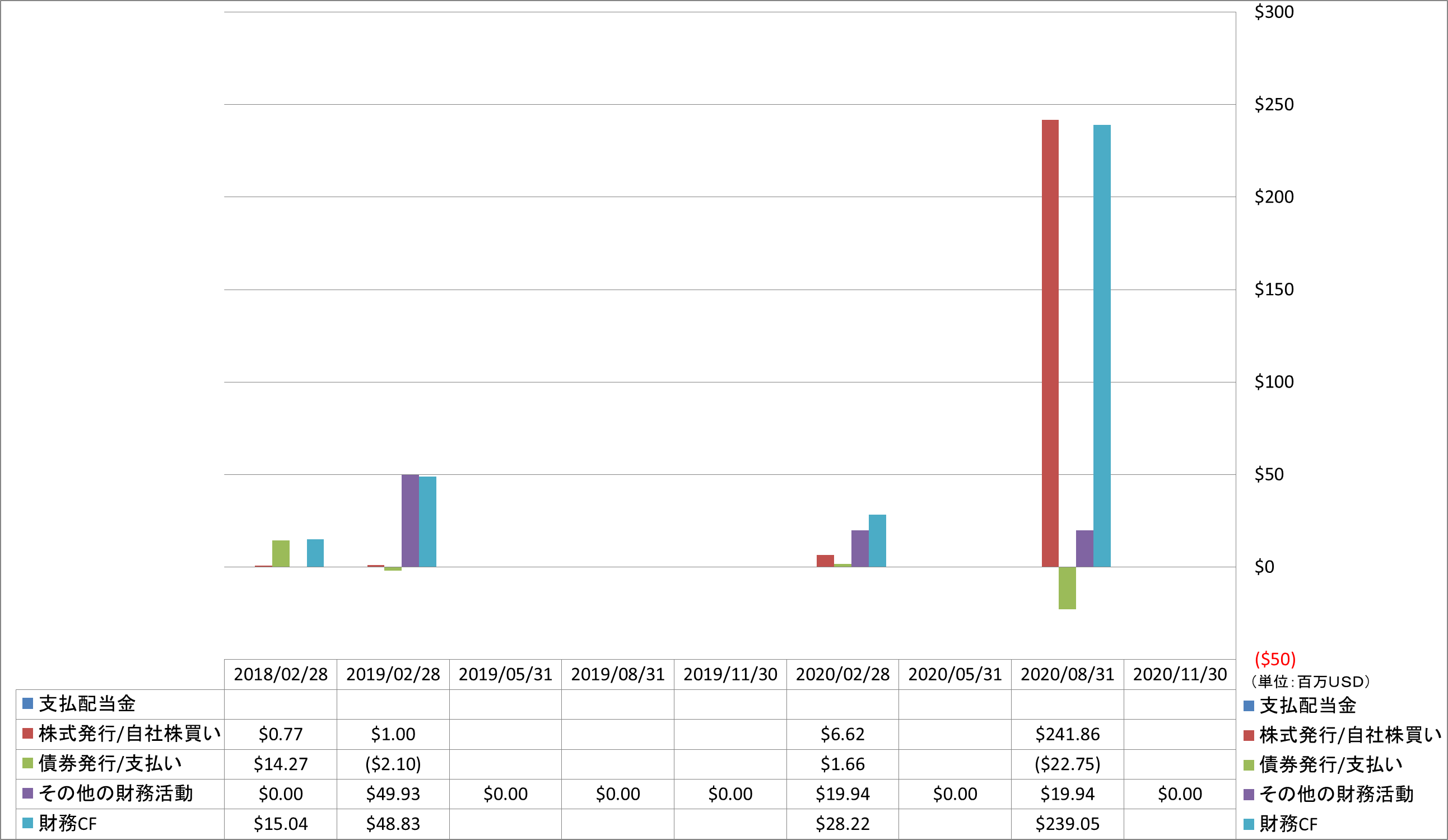Click the 財務CF row label in table
Image resolution: width=1448 pixels, height=840 pixels.
pos(68,824)
